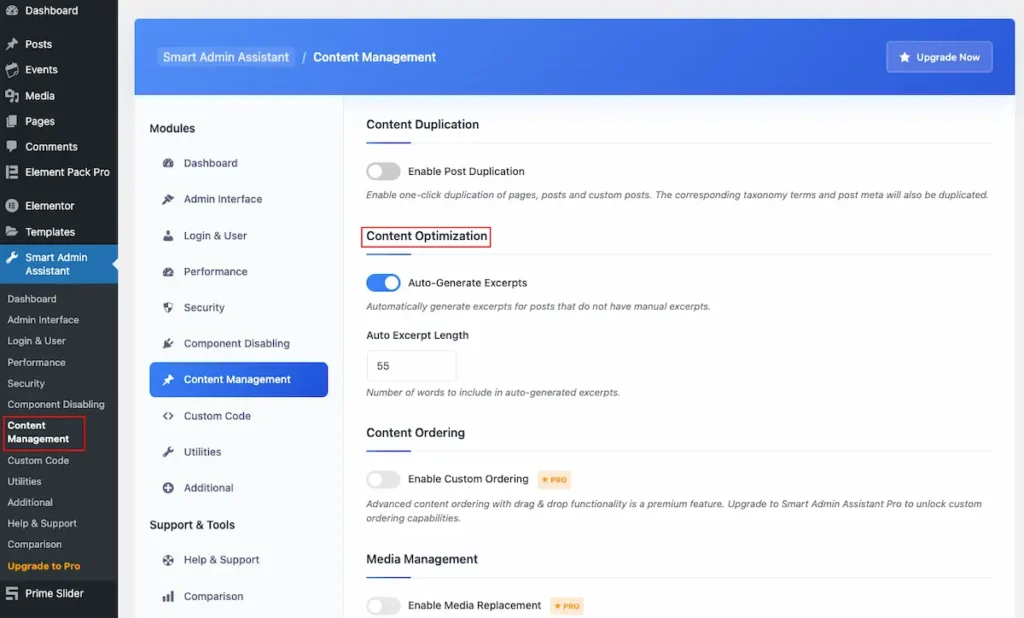
Task: Click the Media library icon
Action: (x=12, y=95)
